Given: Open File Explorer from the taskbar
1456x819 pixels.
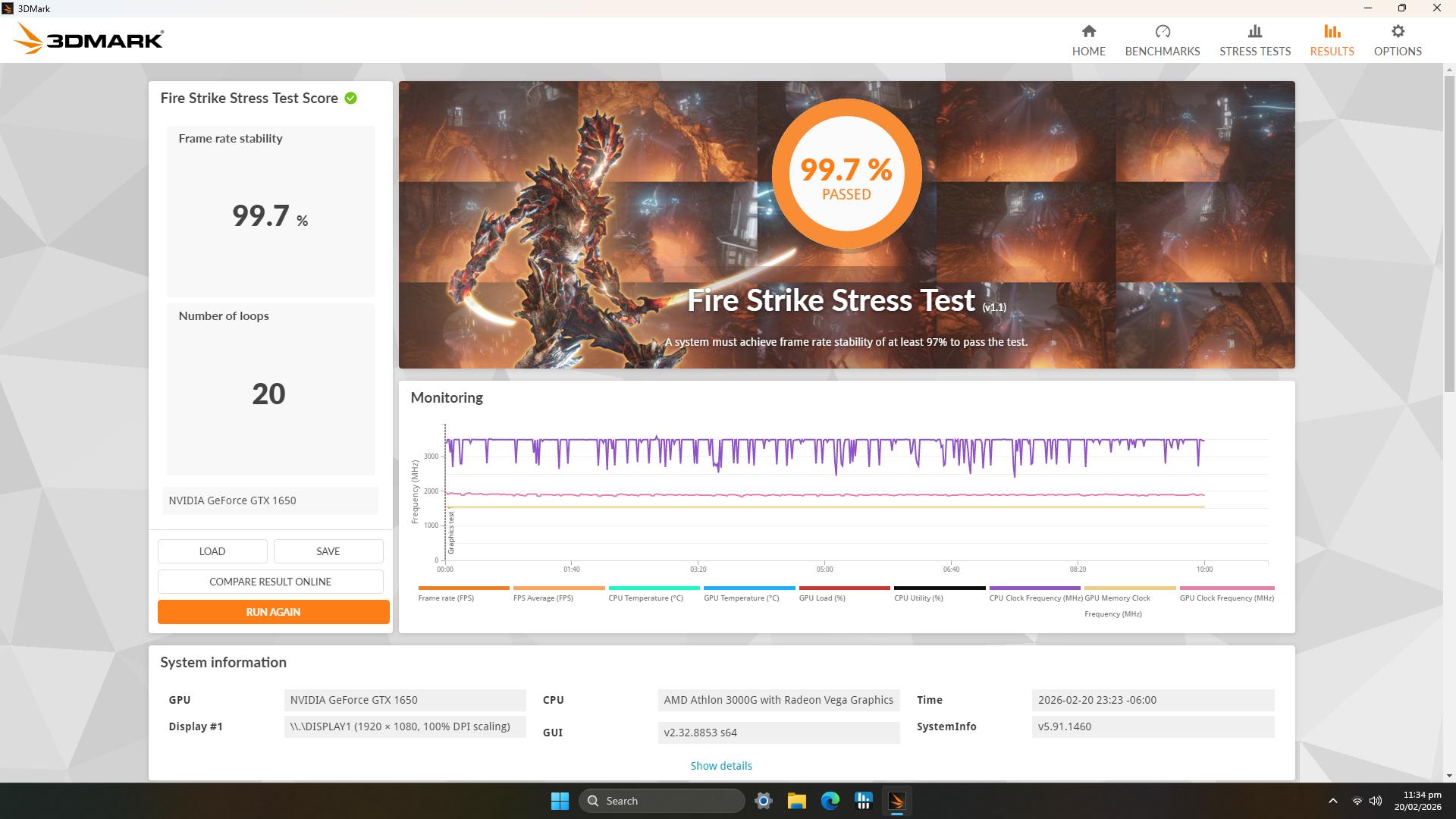Looking at the screenshot, I should point(797,801).
